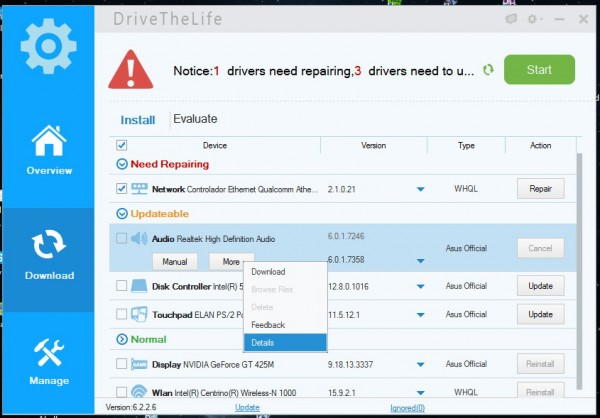Click the Display card device icon
Screen dimensions: 600x418
pyautogui.click(x=139, y=364)
